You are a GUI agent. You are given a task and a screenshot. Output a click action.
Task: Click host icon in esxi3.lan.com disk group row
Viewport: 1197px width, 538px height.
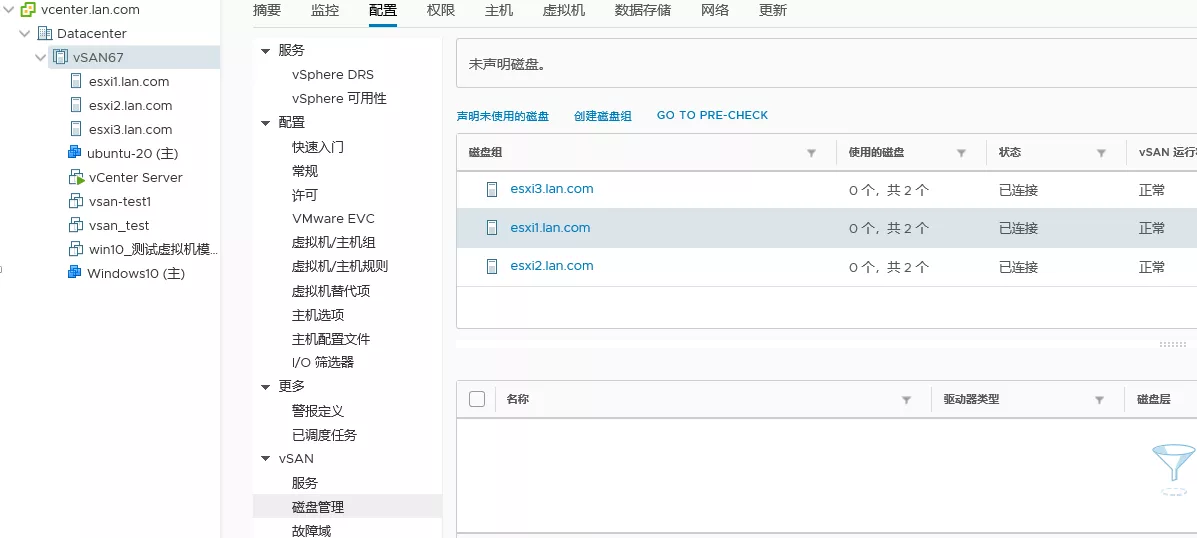click(492, 189)
